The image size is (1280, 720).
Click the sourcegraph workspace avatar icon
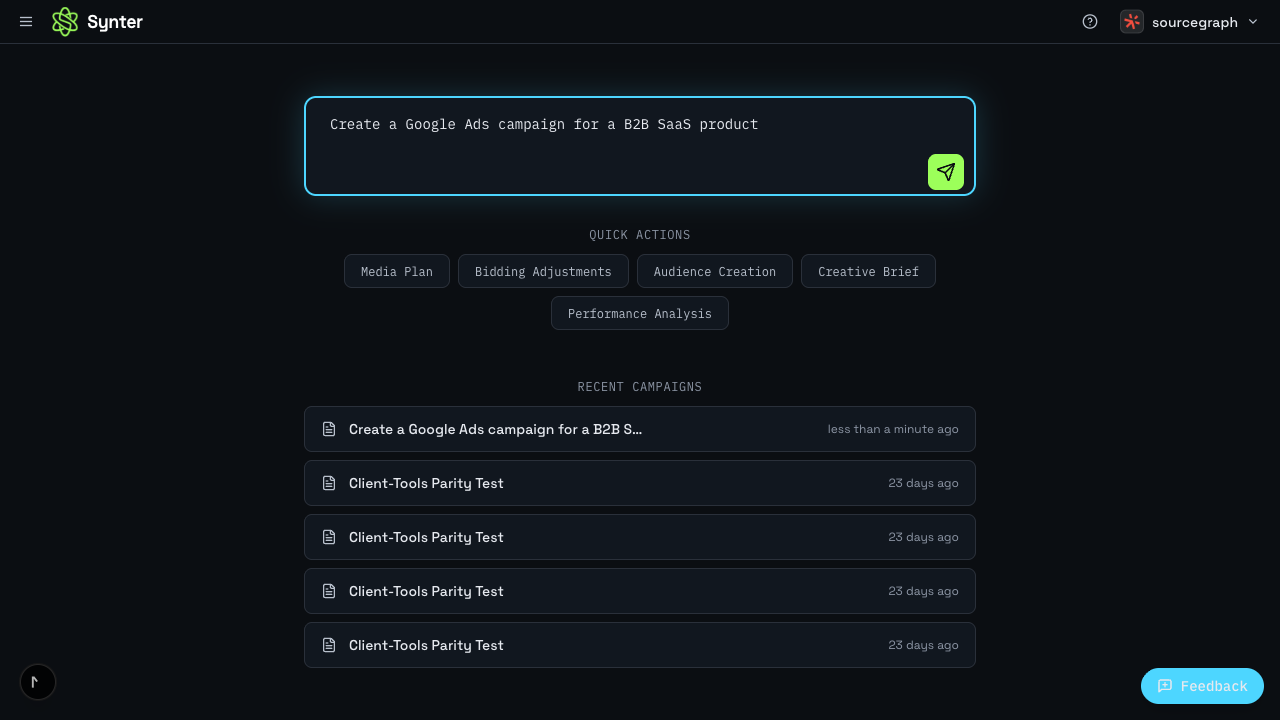1132,22
